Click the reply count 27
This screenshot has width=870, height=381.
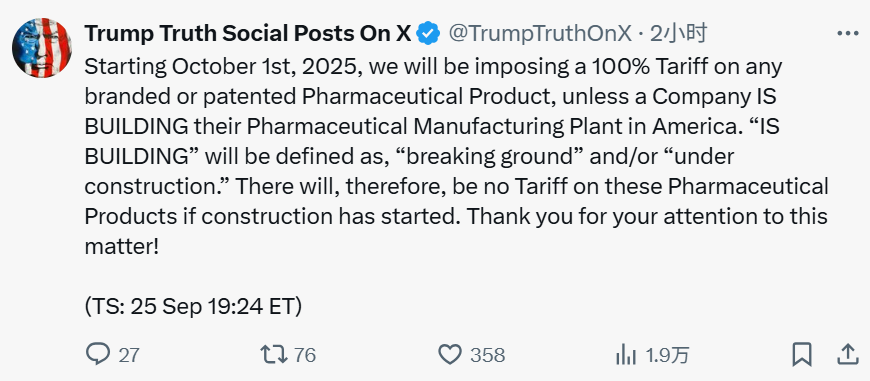point(129,354)
